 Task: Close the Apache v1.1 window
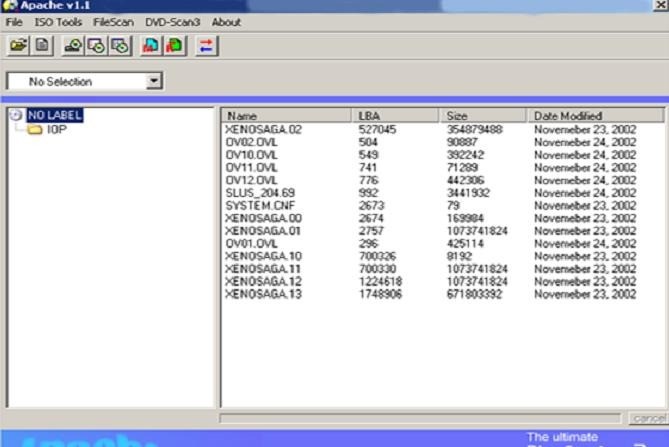click(660, 5)
